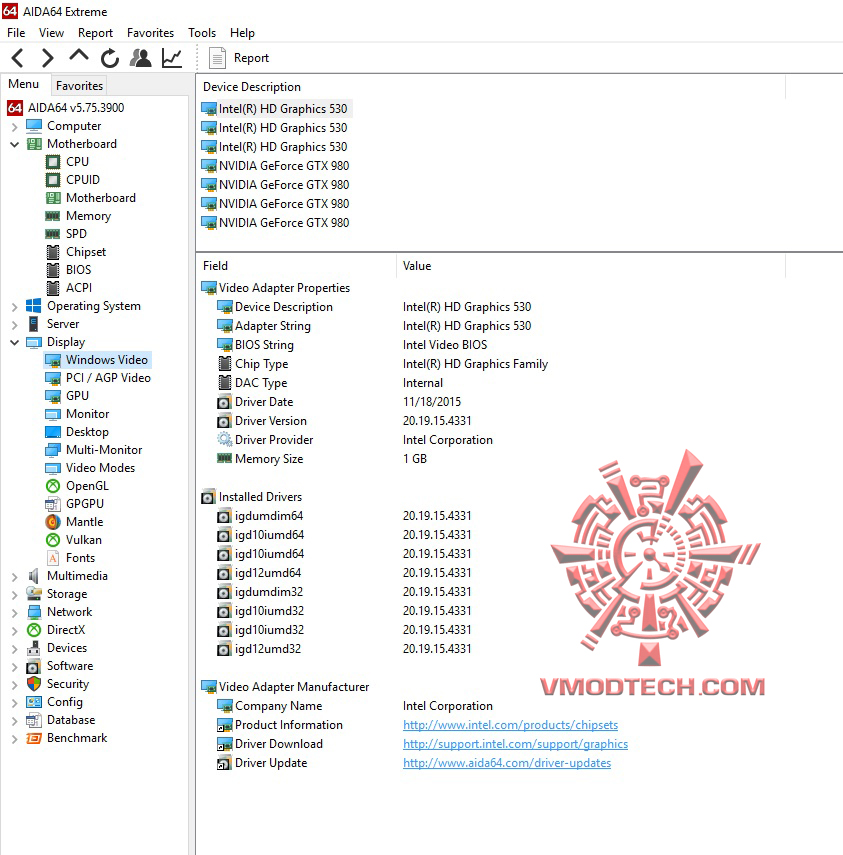
Task: Click the forward navigation arrow icon
Action: point(46,58)
